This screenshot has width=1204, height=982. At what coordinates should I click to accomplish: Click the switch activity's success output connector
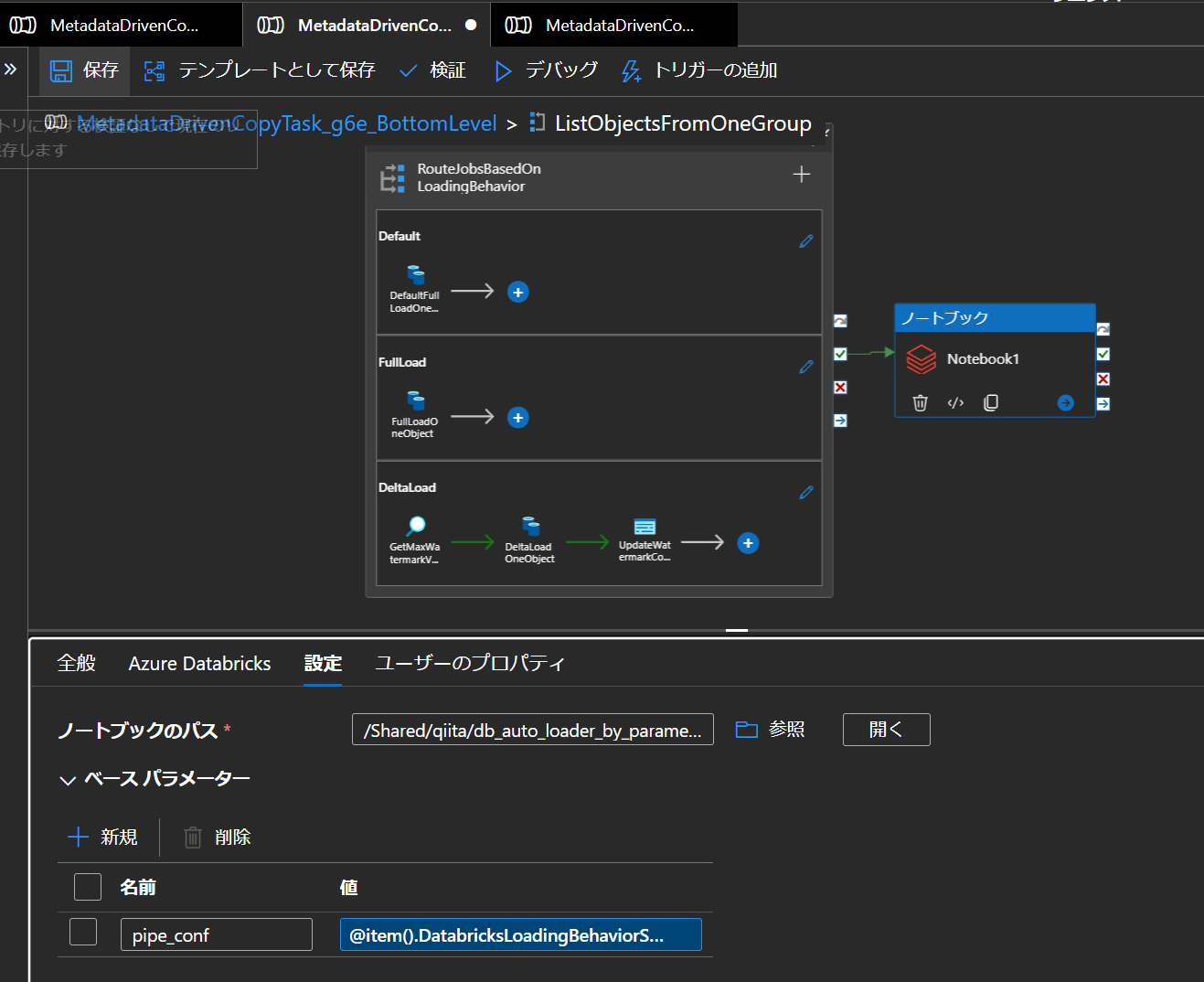pos(840,354)
